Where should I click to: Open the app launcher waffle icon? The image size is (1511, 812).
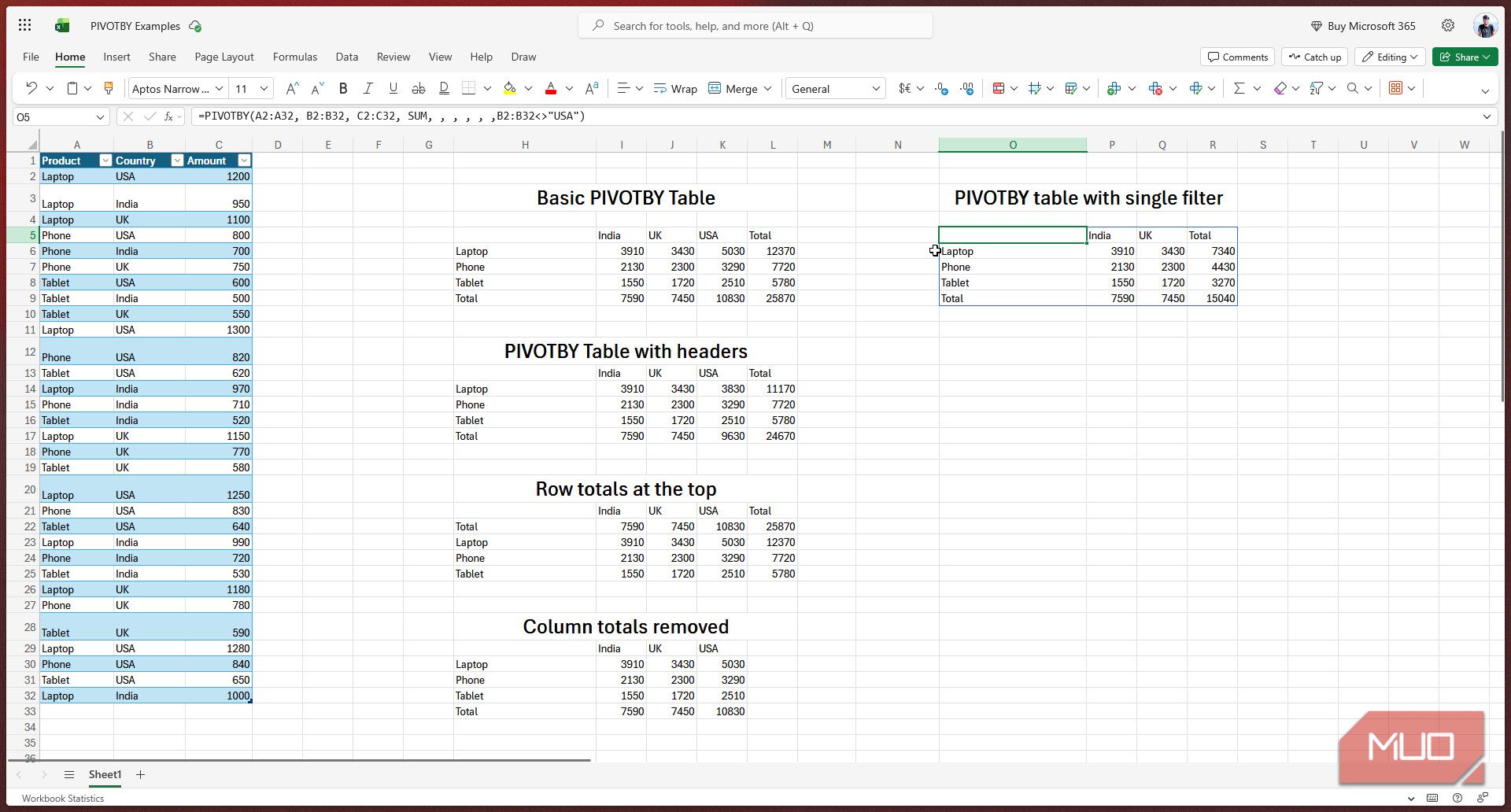[x=24, y=25]
